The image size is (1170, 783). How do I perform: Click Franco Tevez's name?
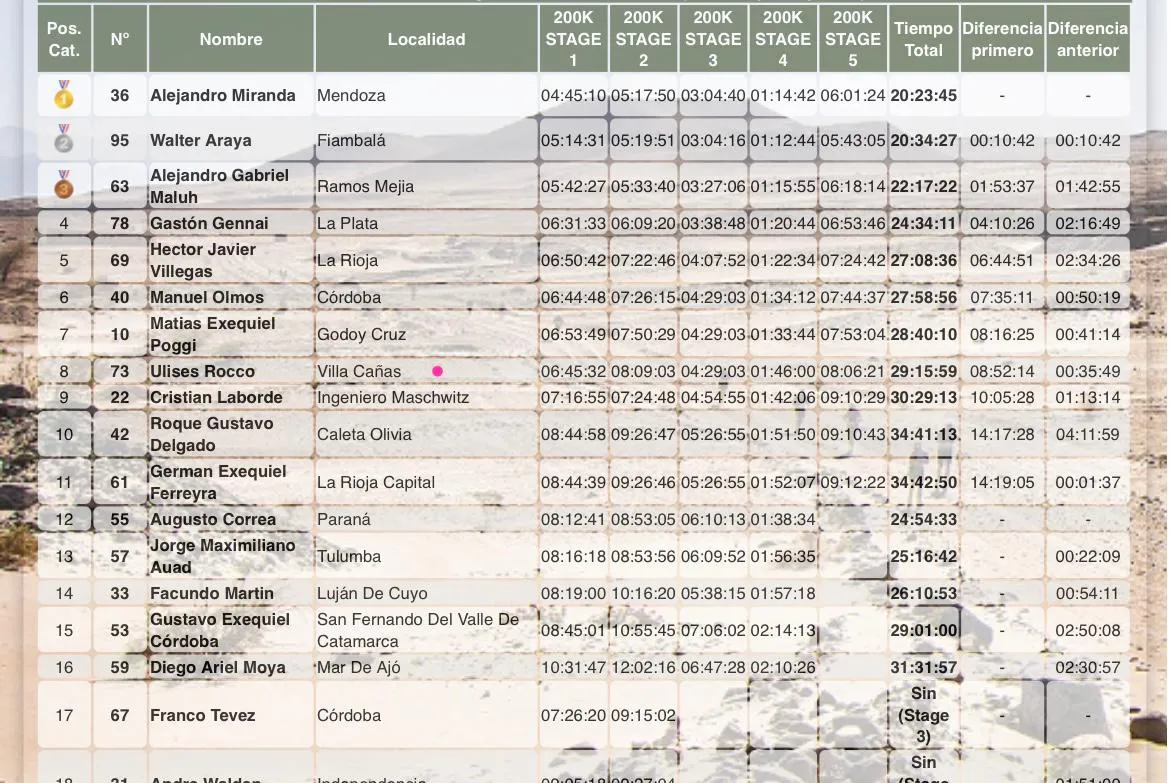pyautogui.click(x=202, y=716)
